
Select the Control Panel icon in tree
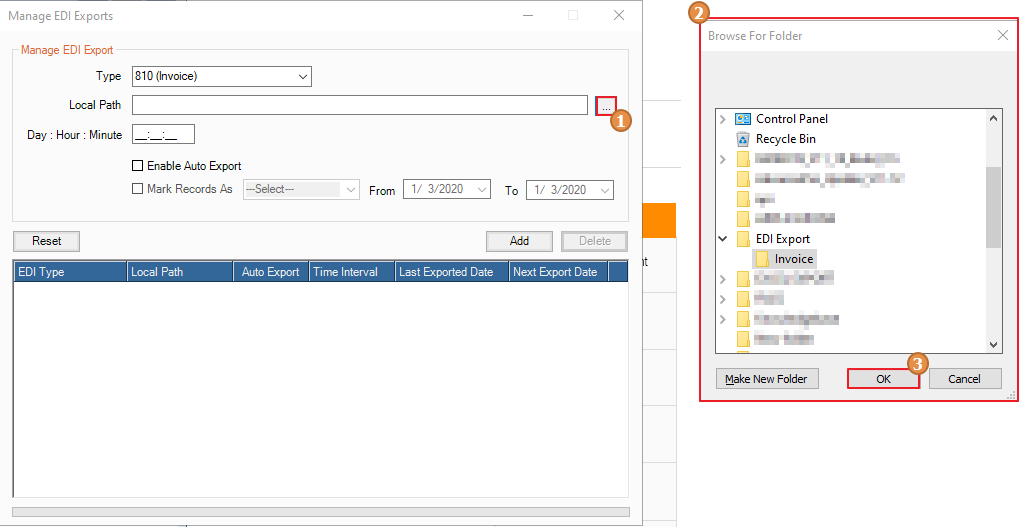pos(743,119)
